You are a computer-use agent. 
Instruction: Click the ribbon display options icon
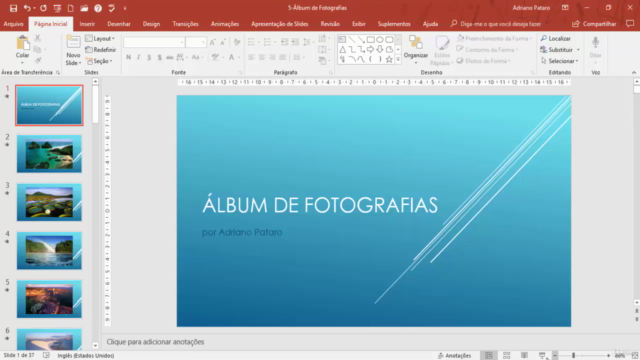coord(565,8)
